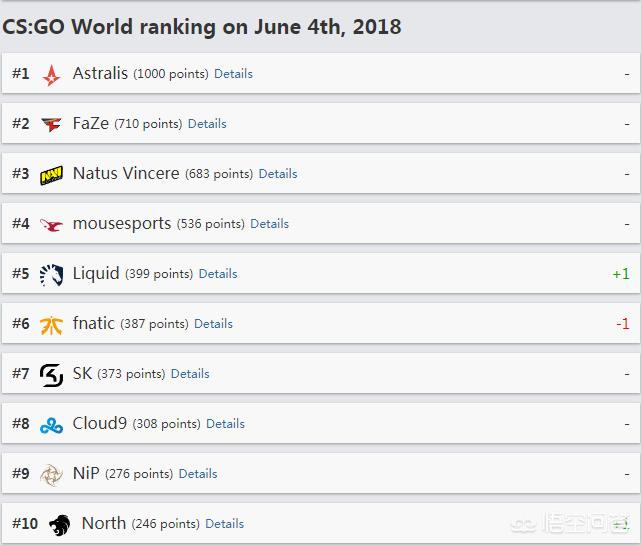
Task: View Cloud9 points Details link
Action: [x=225, y=424]
